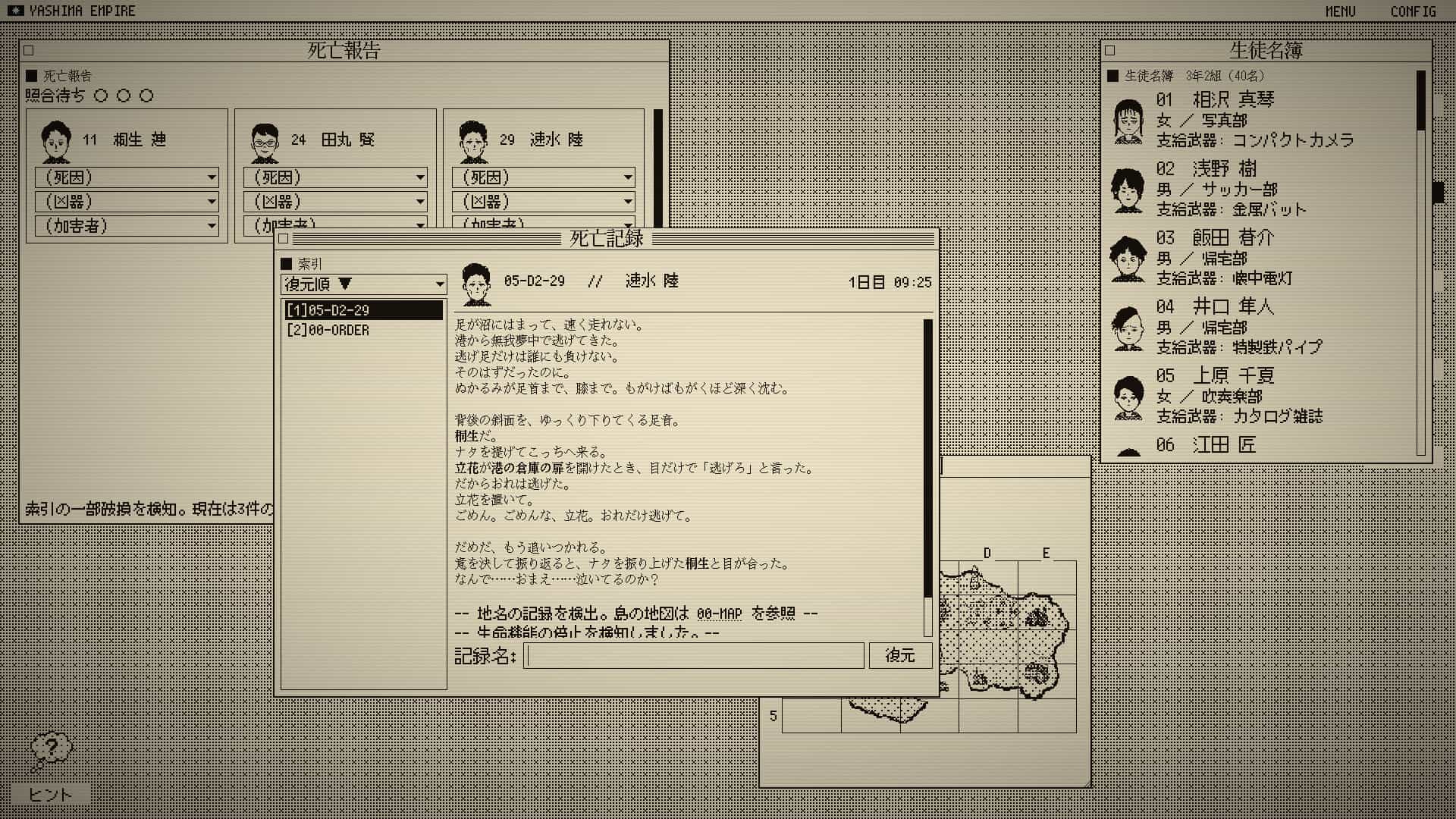Click the Yashima Empire flag icon
Screen dimensions: 1456x819
pyautogui.click(x=15, y=11)
